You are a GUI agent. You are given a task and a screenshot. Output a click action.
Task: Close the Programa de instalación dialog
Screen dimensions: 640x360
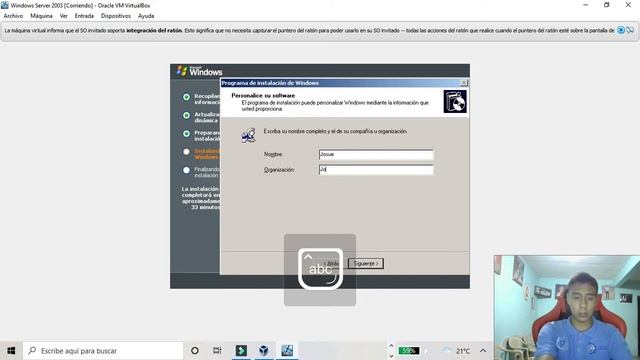point(464,83)
